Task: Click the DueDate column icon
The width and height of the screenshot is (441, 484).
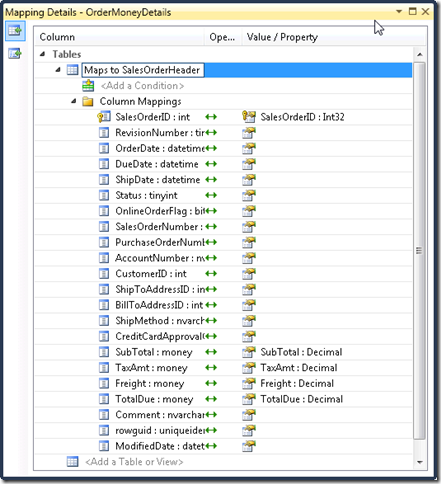Action: tap(104, 164)
